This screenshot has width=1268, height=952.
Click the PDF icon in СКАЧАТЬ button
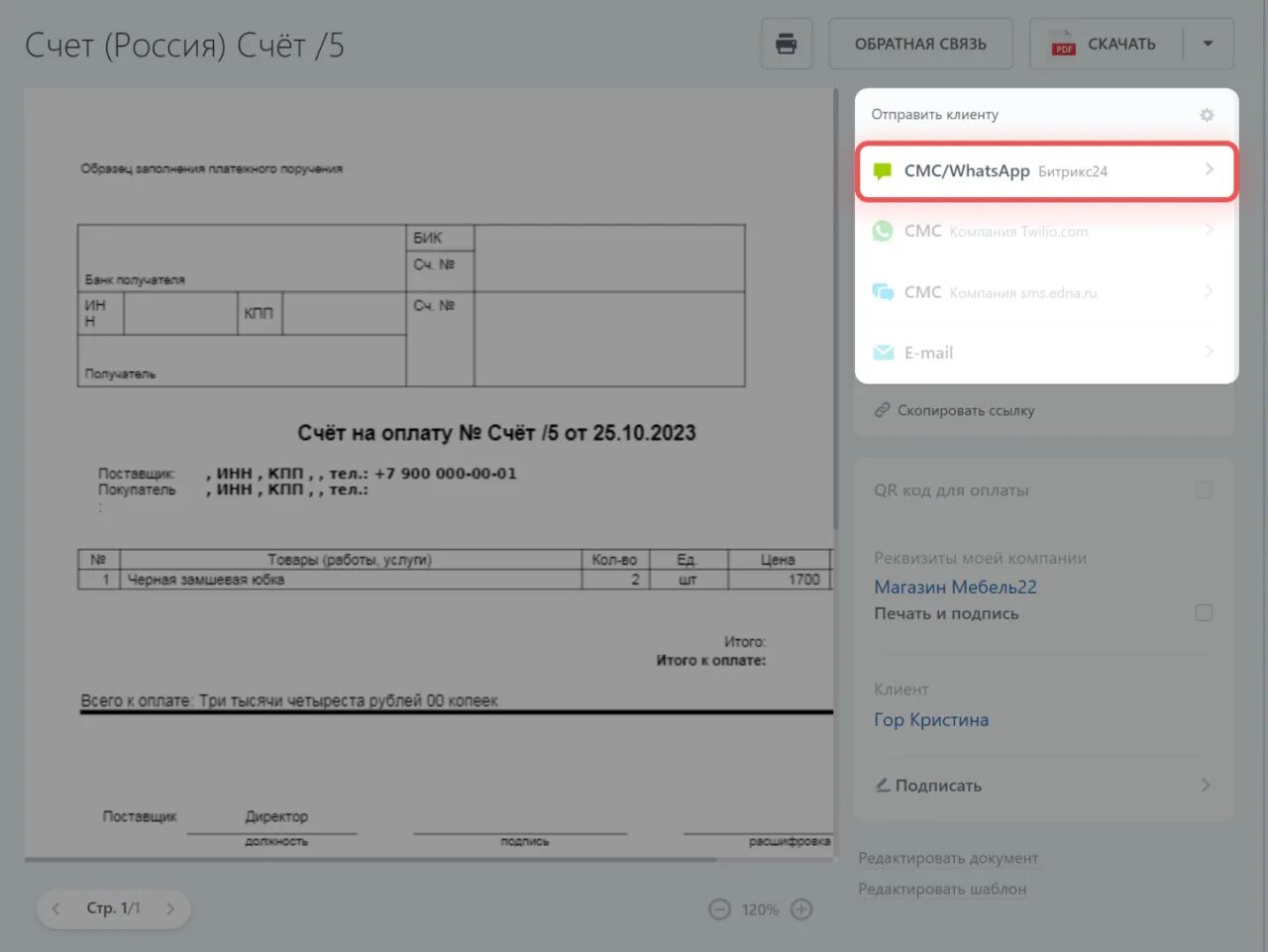point(1064,45)
